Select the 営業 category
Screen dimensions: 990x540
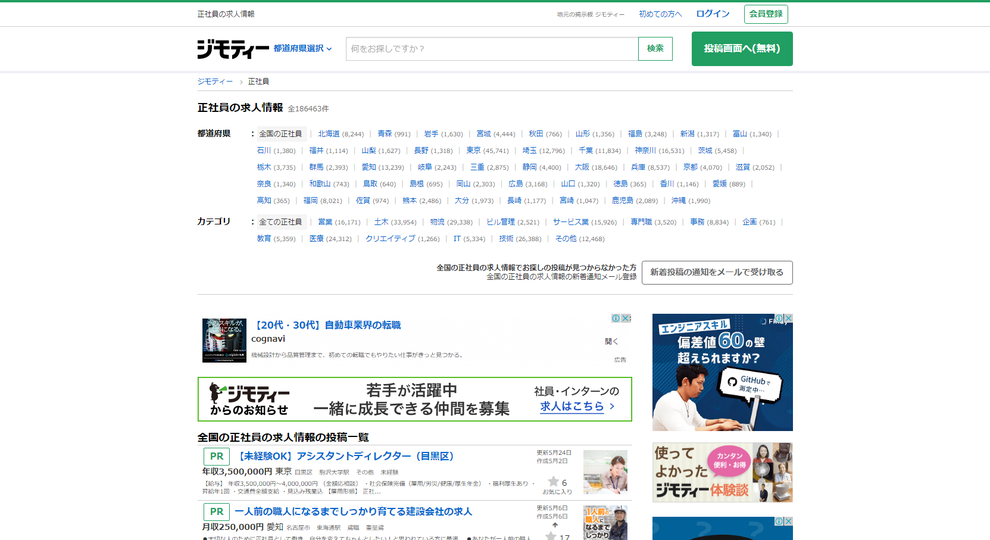click(325, 222)
